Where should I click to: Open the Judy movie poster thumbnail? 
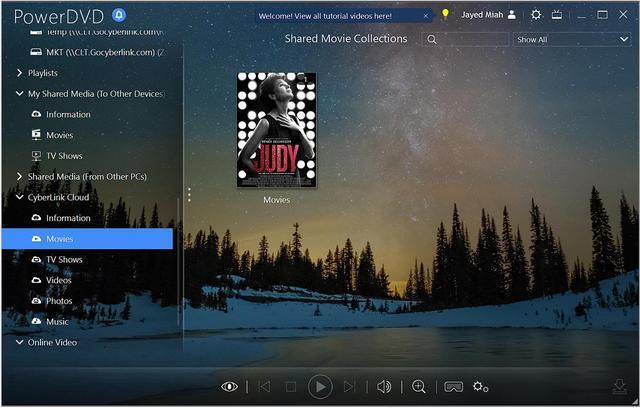[x=276, y=130]
